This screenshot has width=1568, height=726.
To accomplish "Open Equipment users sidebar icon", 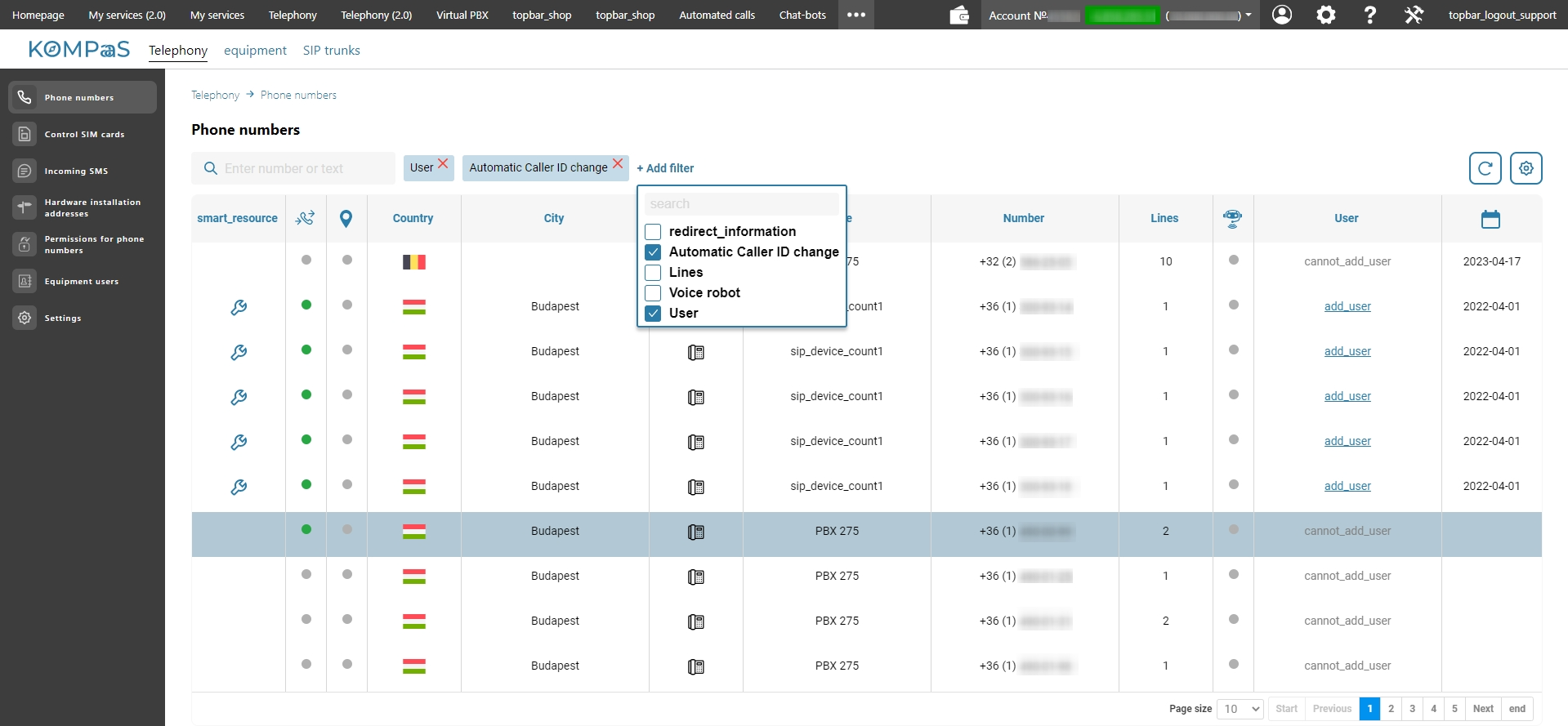I will tap(25, 281).
